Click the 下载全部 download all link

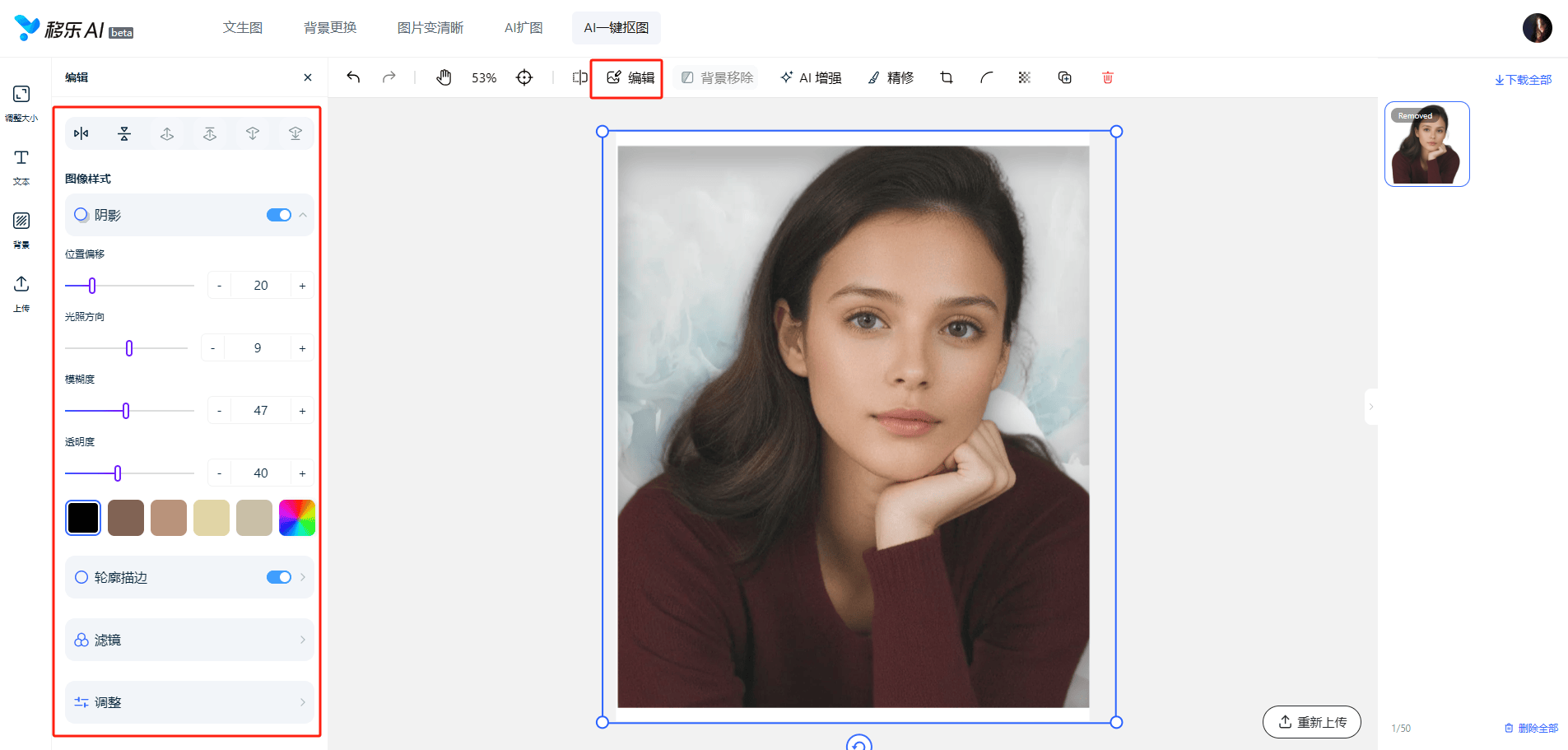click(1524, 80)
